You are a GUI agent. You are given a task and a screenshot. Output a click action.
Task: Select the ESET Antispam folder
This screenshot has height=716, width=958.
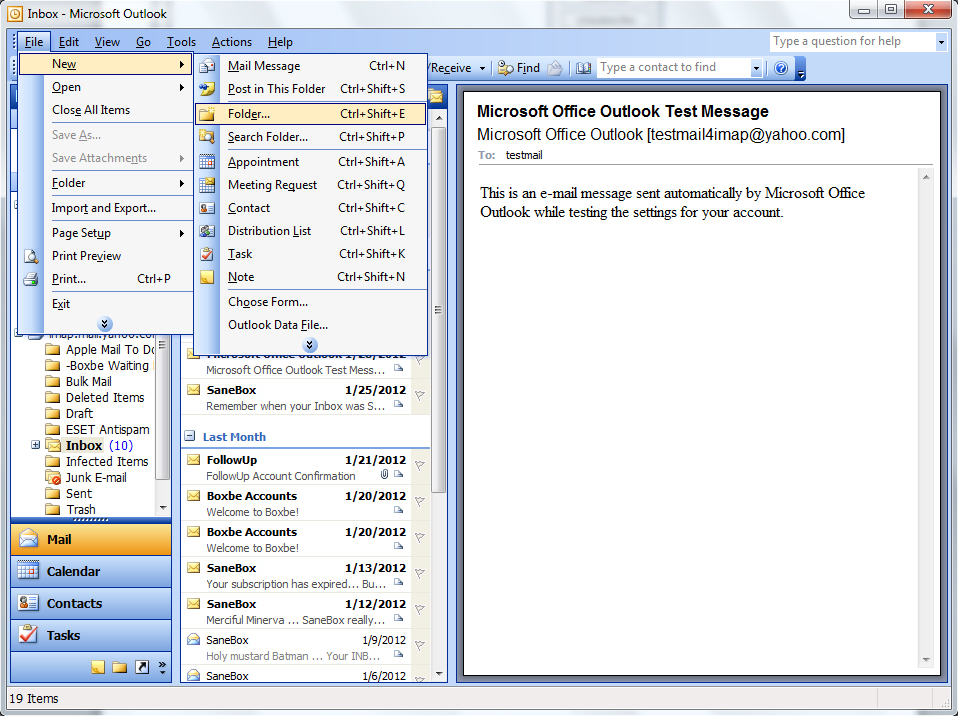[108, 429]
